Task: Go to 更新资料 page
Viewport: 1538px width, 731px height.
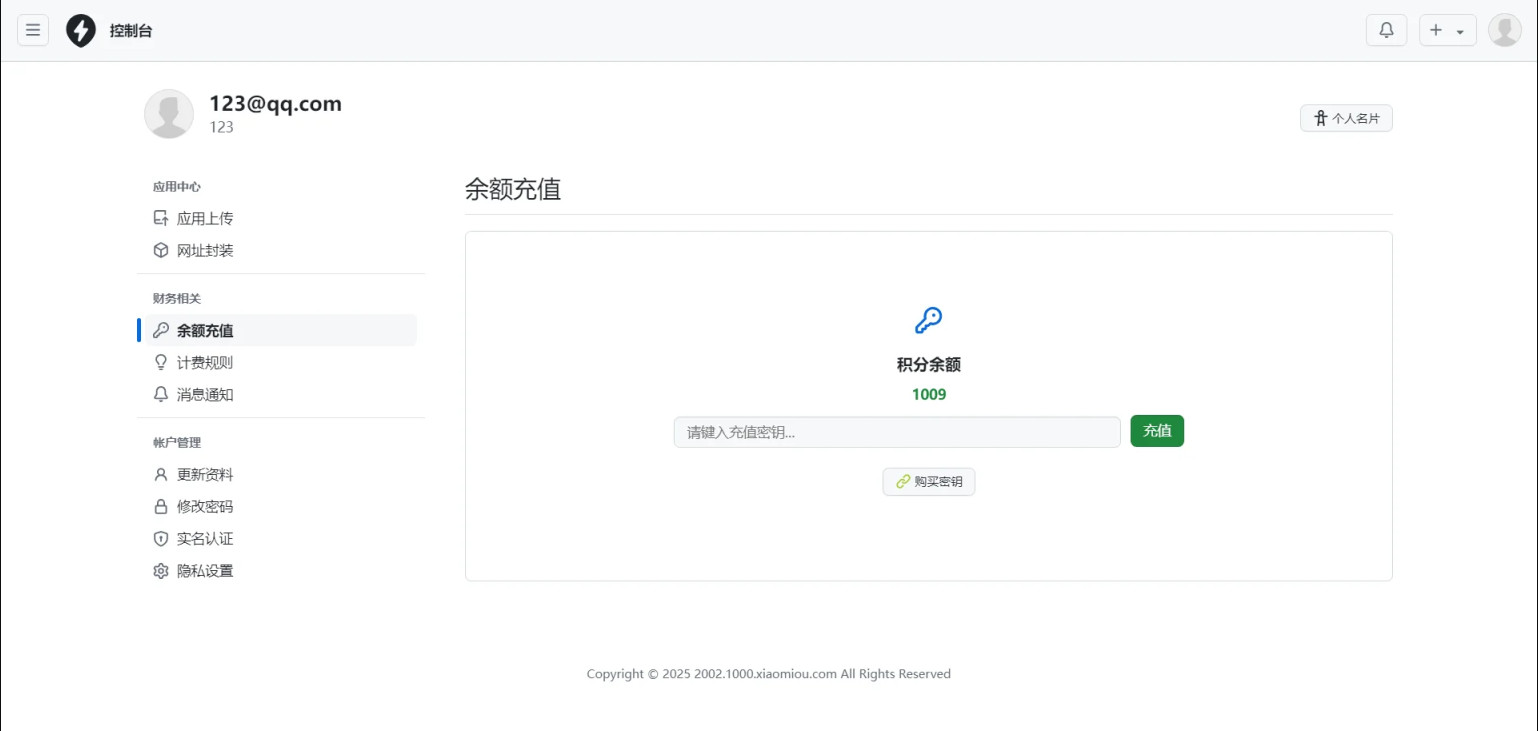Action: (204, 474)
